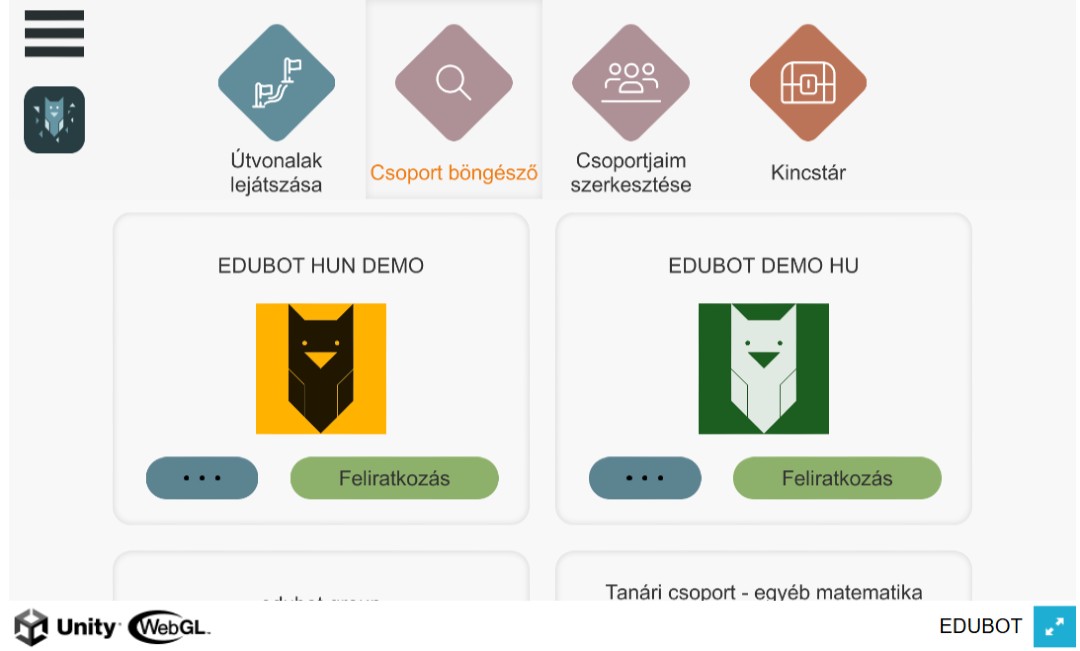
Task: Click the WebGL logo in footer
Action: pos(169,627)
